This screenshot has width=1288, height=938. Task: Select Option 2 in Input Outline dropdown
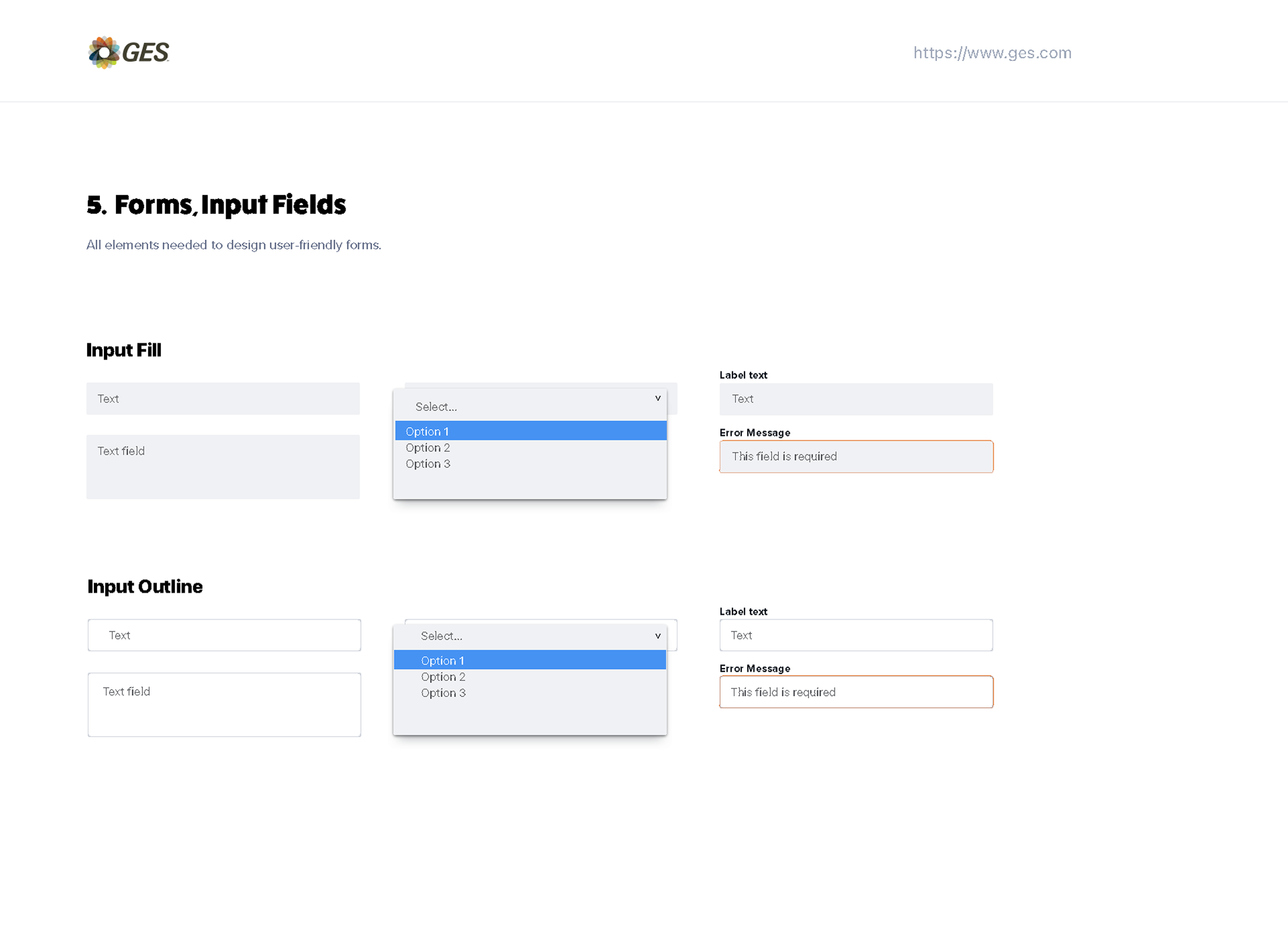tap(530, 677)
